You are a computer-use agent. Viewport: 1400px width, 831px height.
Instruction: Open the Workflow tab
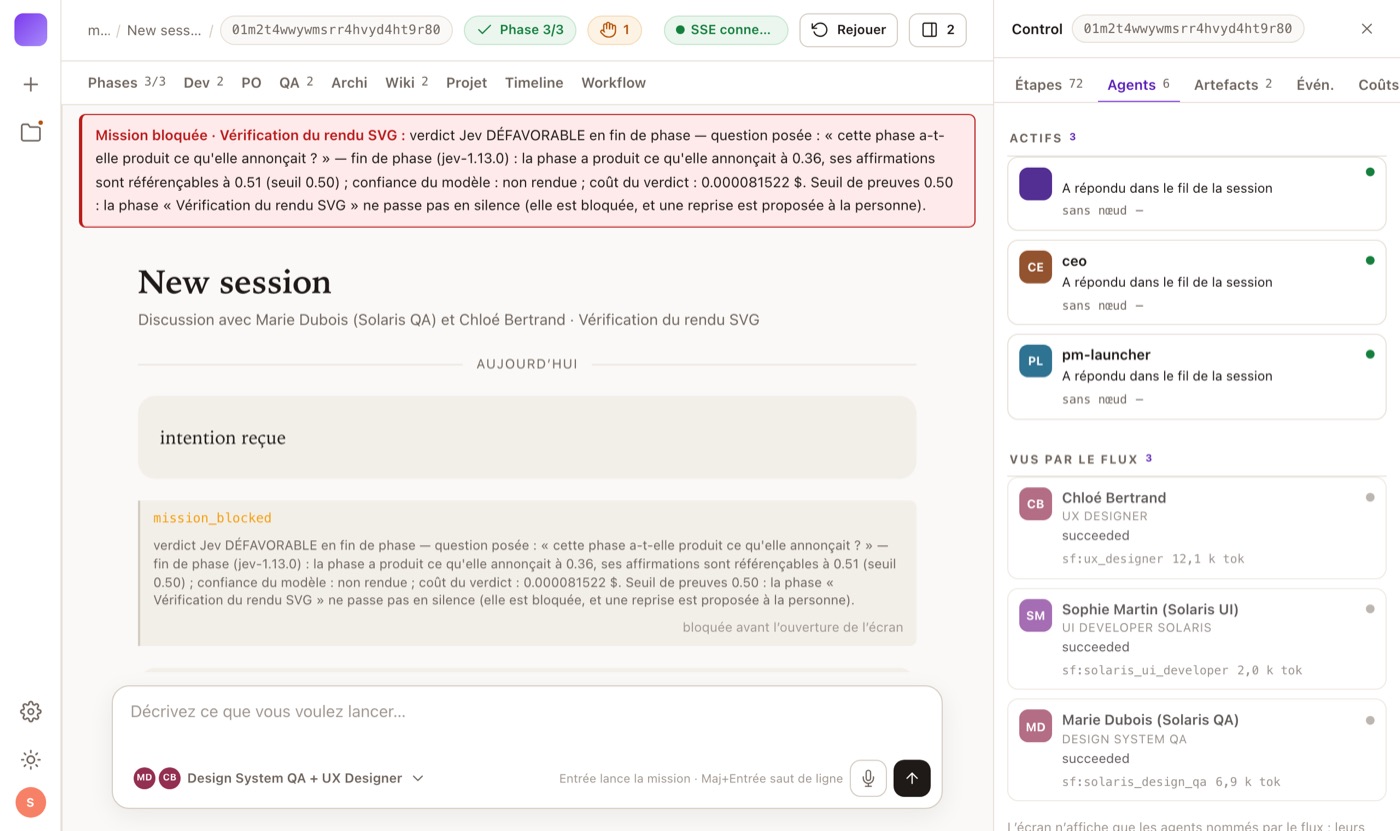click(x=613, y=83)
